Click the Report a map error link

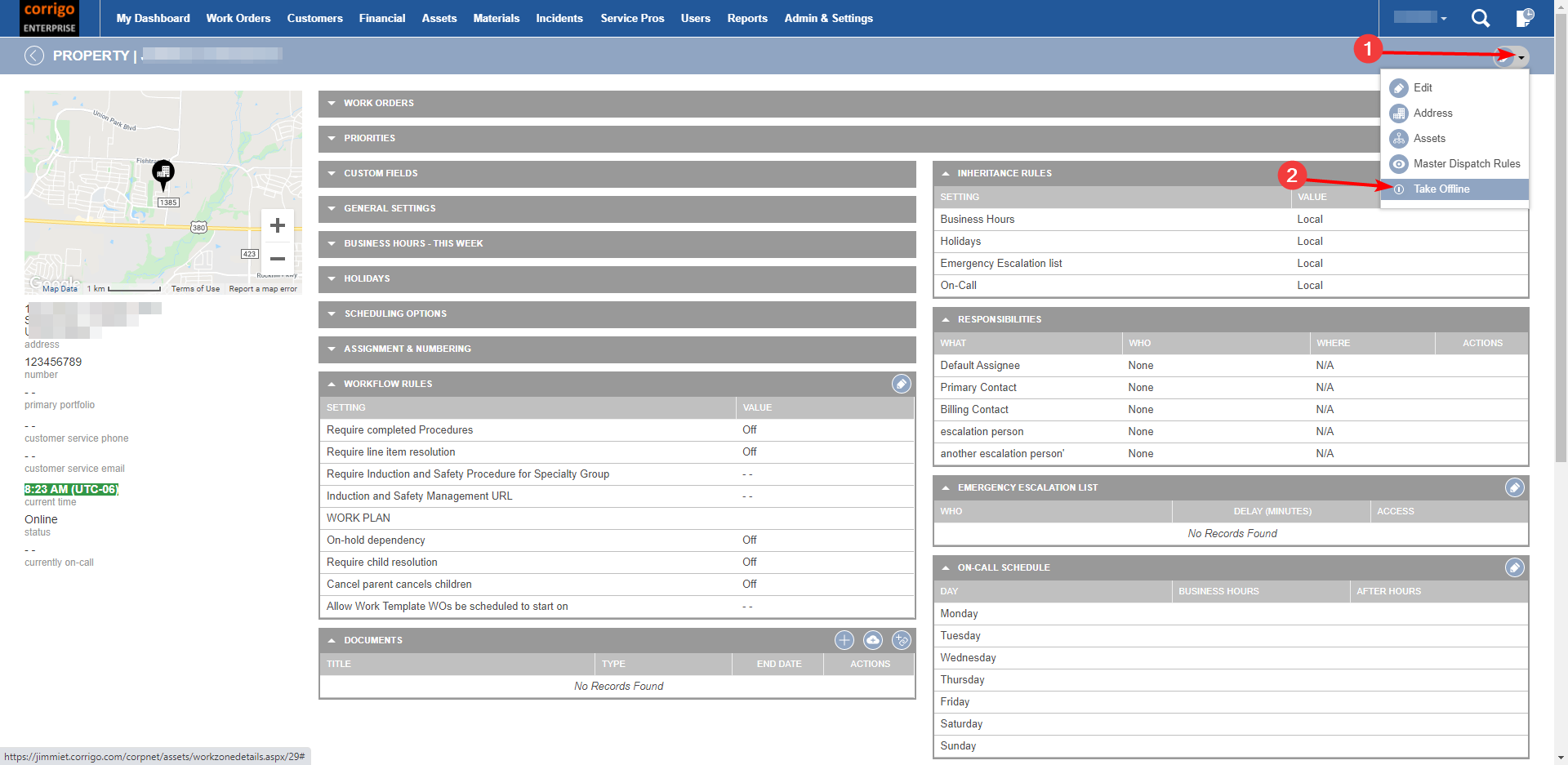point(262,288)
